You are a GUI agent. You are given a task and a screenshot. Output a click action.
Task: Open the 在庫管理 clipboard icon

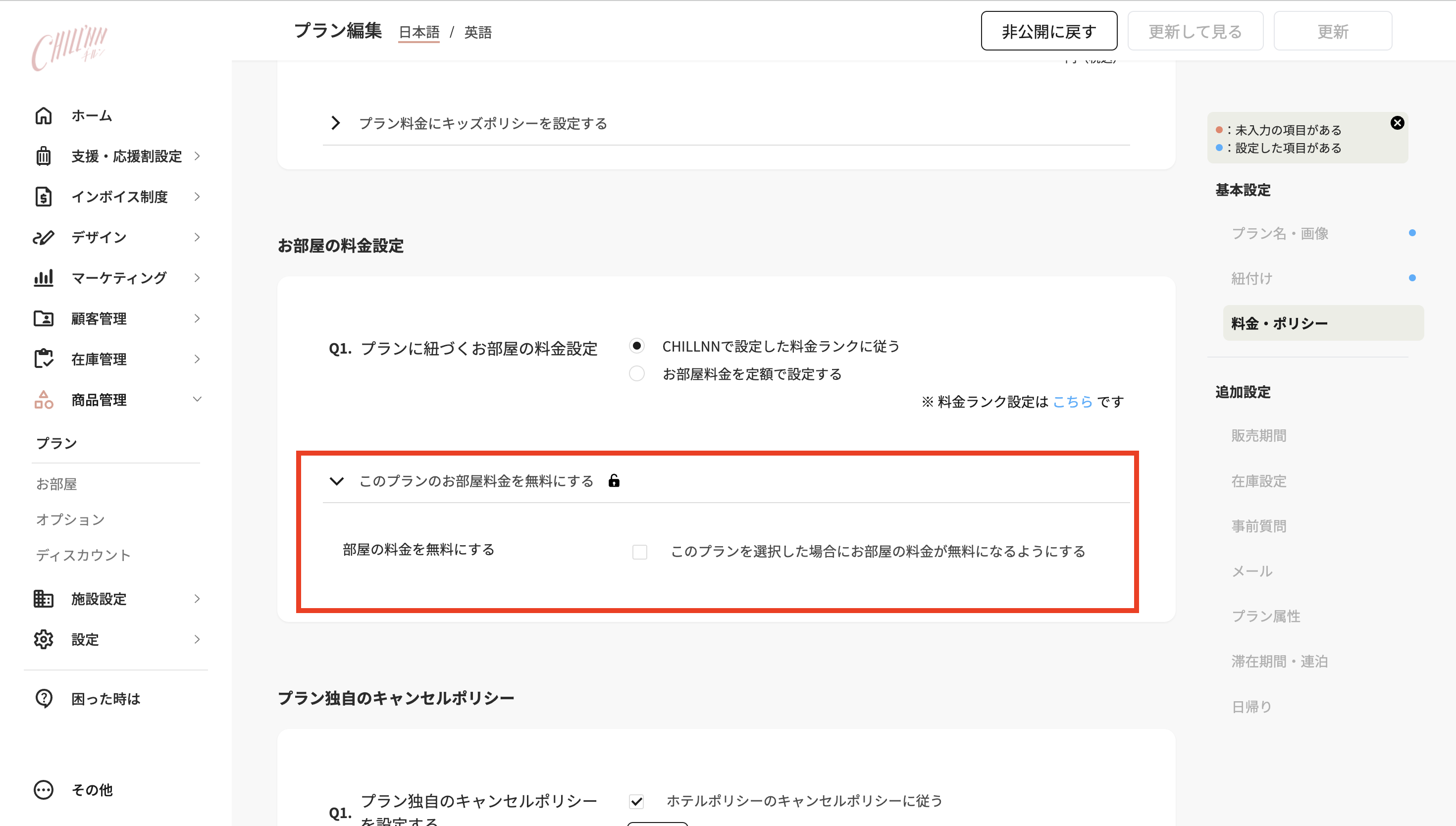pos(43,359)
